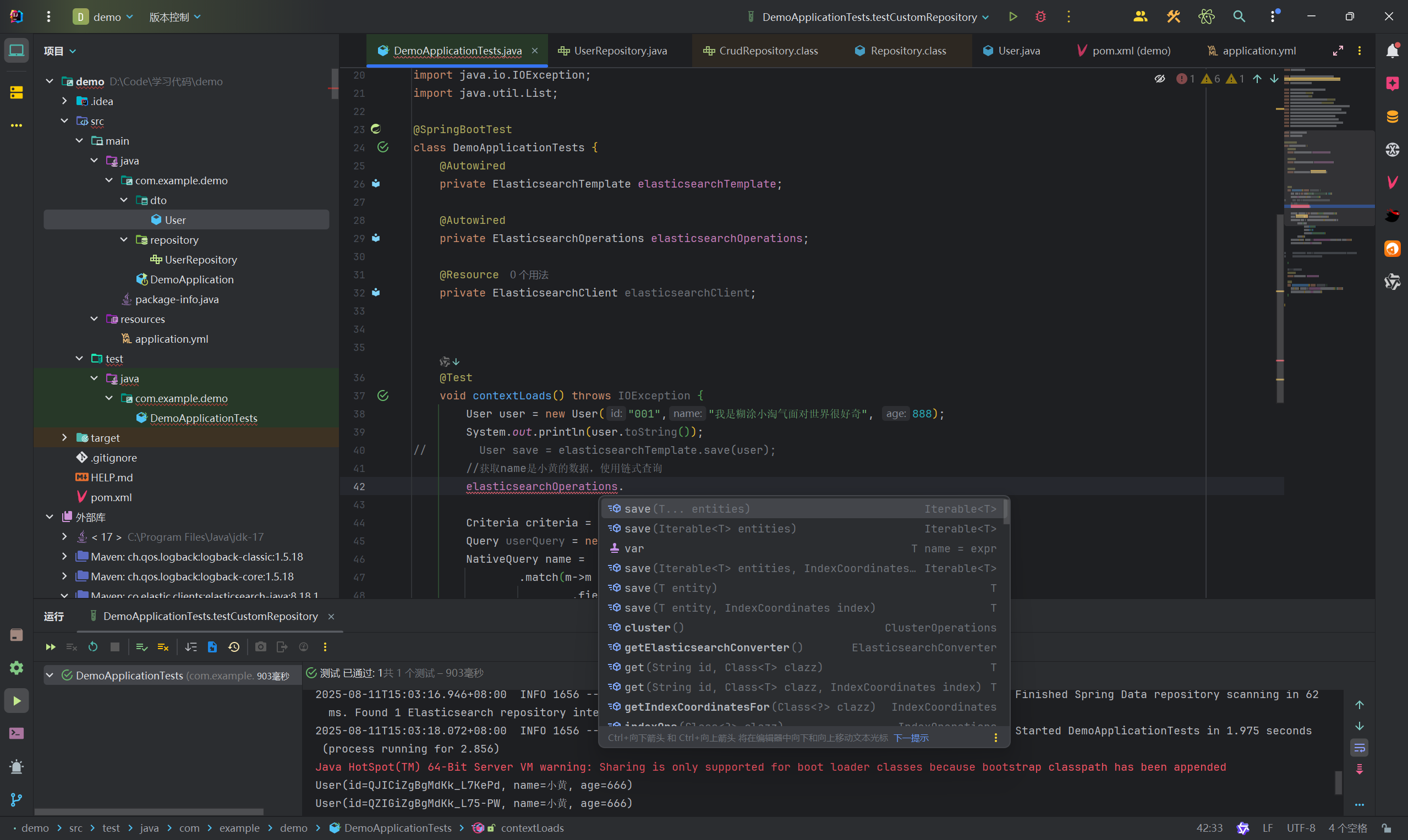Image resolution: width=1408 pixels, height=840 pixels.
Task: Jump to the next highlighted problem arrow
Action: click(1274, 79)
